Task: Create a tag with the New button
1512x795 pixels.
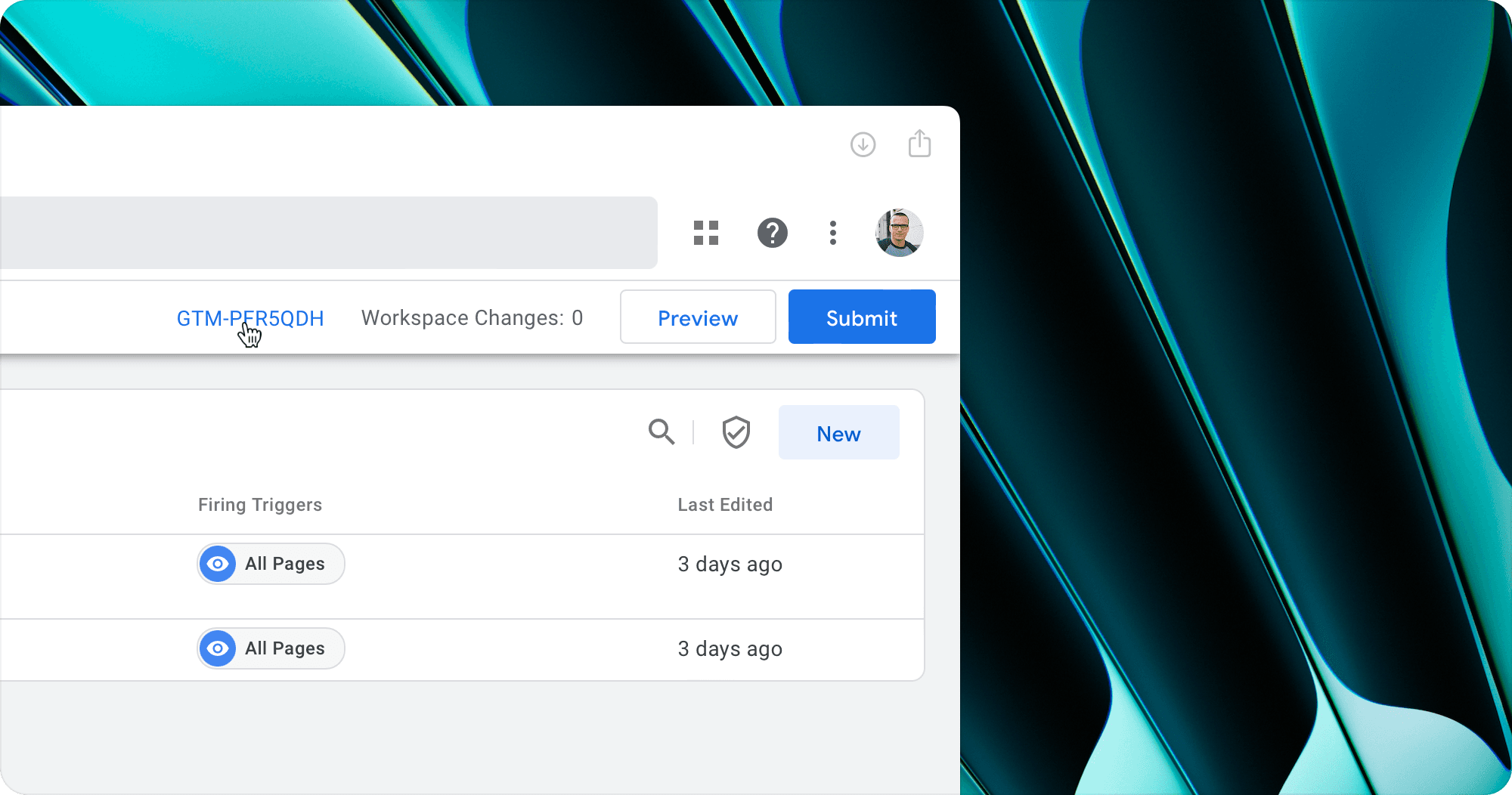Action: pos(838,433)
